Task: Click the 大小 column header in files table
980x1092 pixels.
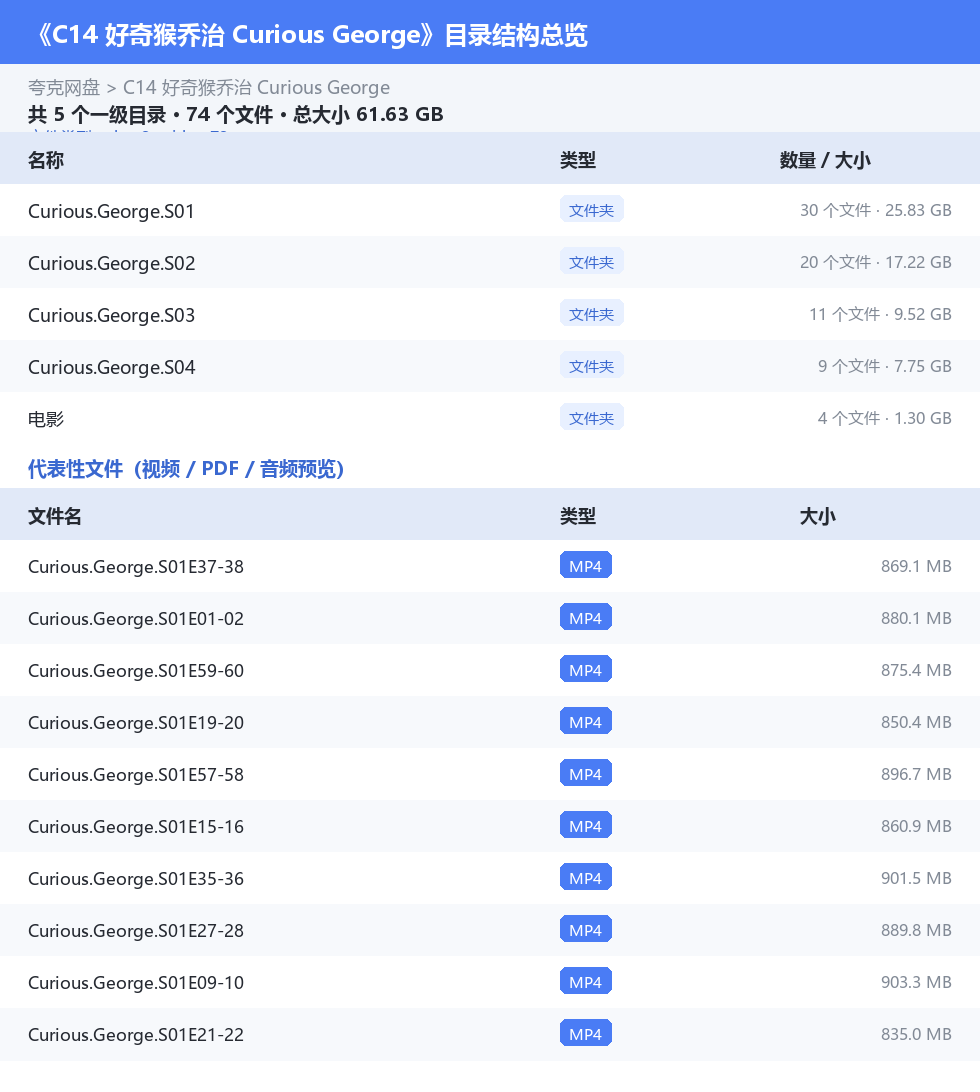Action: pos(818,516)
